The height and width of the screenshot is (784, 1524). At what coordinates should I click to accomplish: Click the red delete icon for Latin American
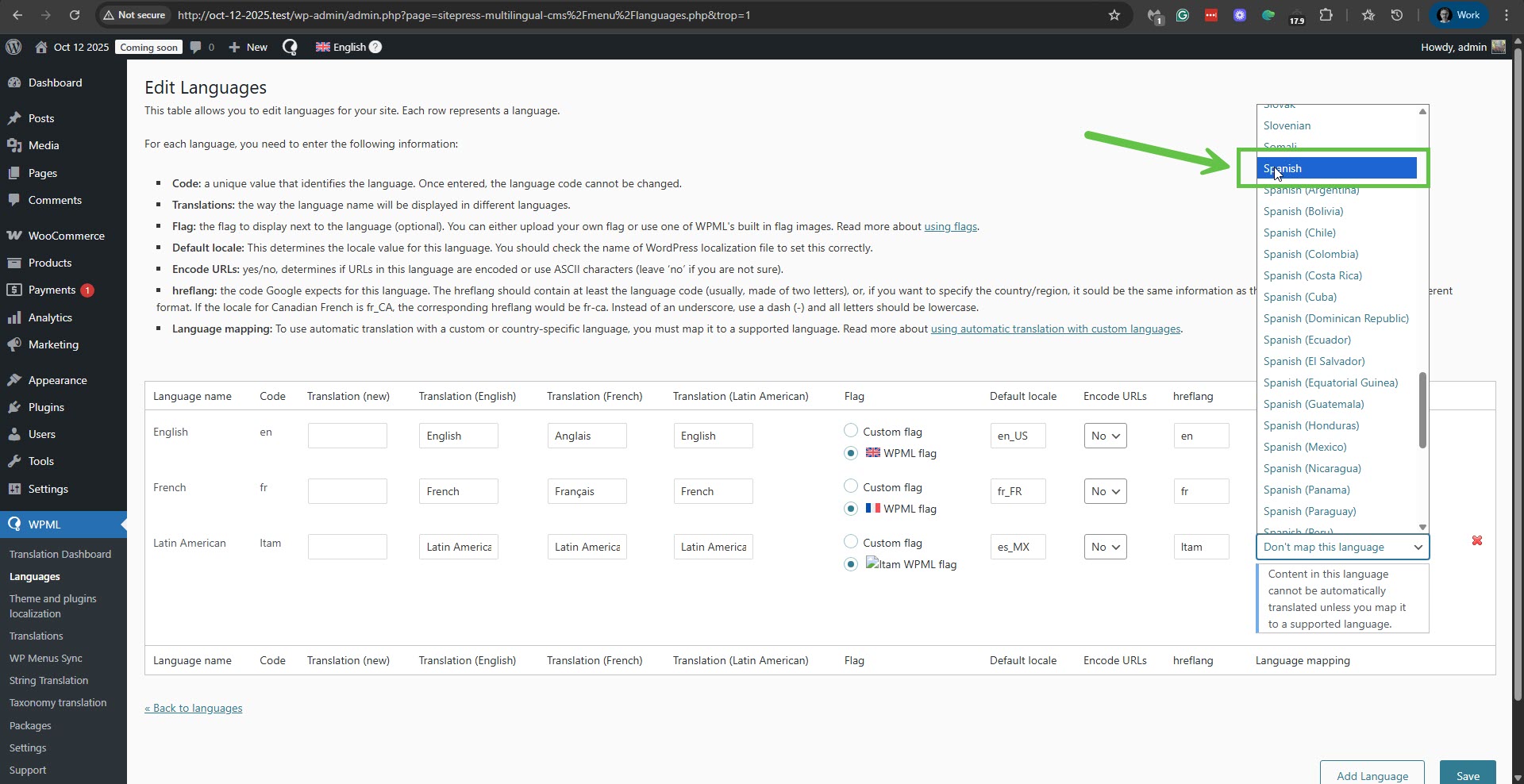1476,540
